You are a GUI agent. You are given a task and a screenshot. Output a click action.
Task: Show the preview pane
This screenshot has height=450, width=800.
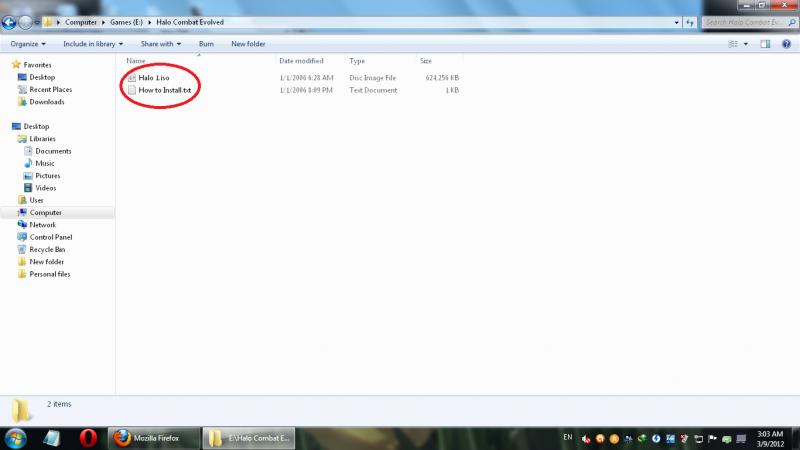[x=765, y=44]
